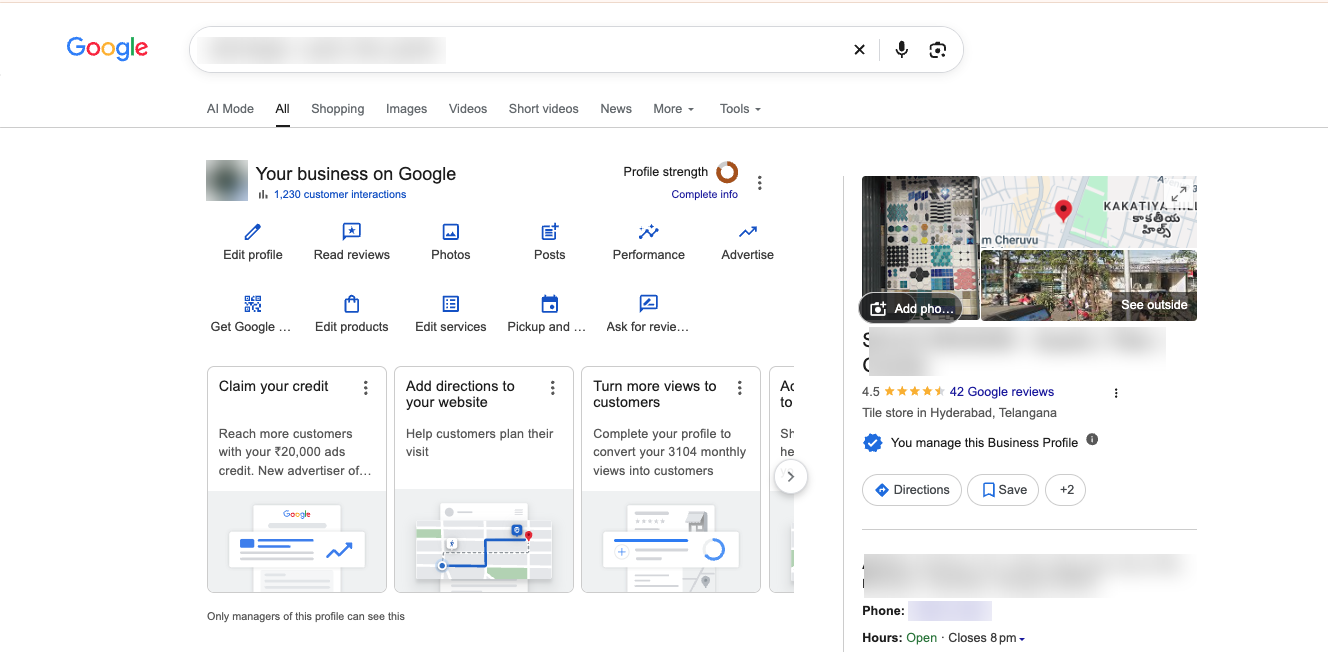Open 42 Google reviews link
Image resolution: width=1328 pixels, height=652 pixels.
1002,392
